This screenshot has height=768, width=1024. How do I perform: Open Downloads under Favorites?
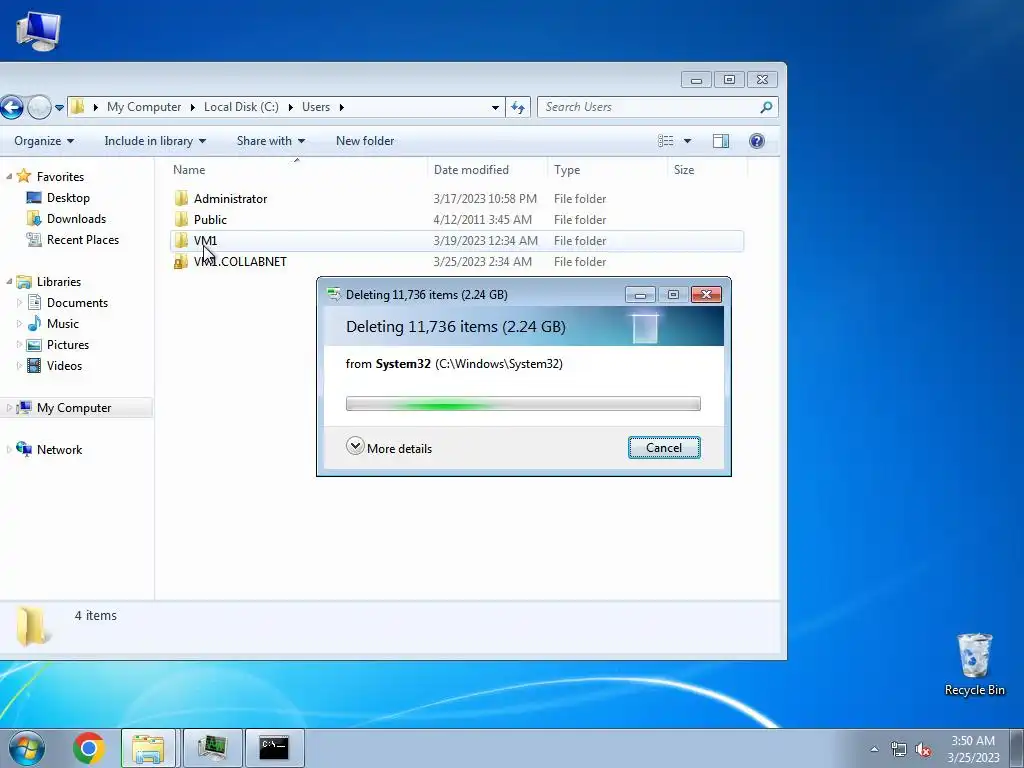(x=76, y=219)
